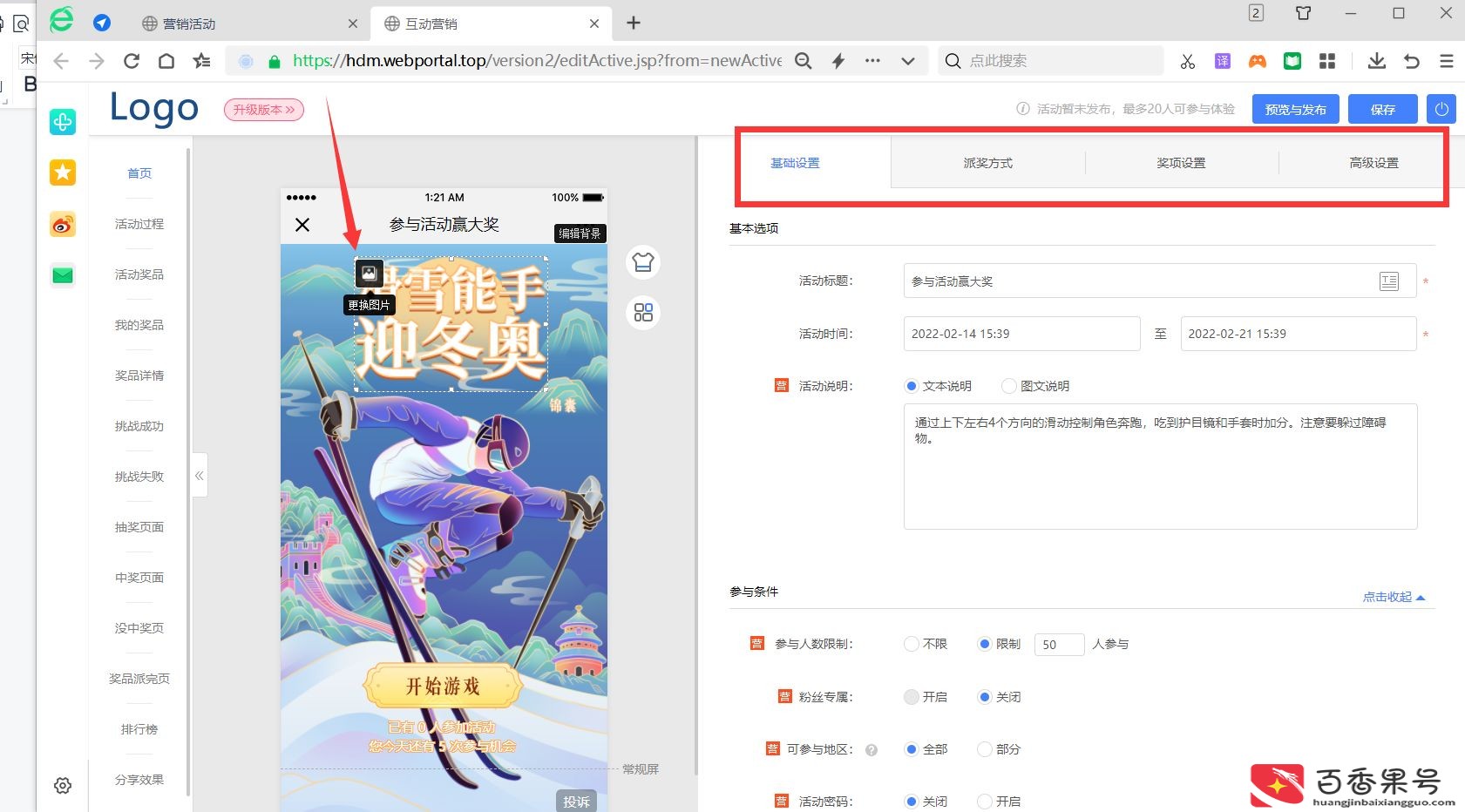1465x812 pixels.
Task: Select 排行榜 in the page list
Action: click(139, 729)
